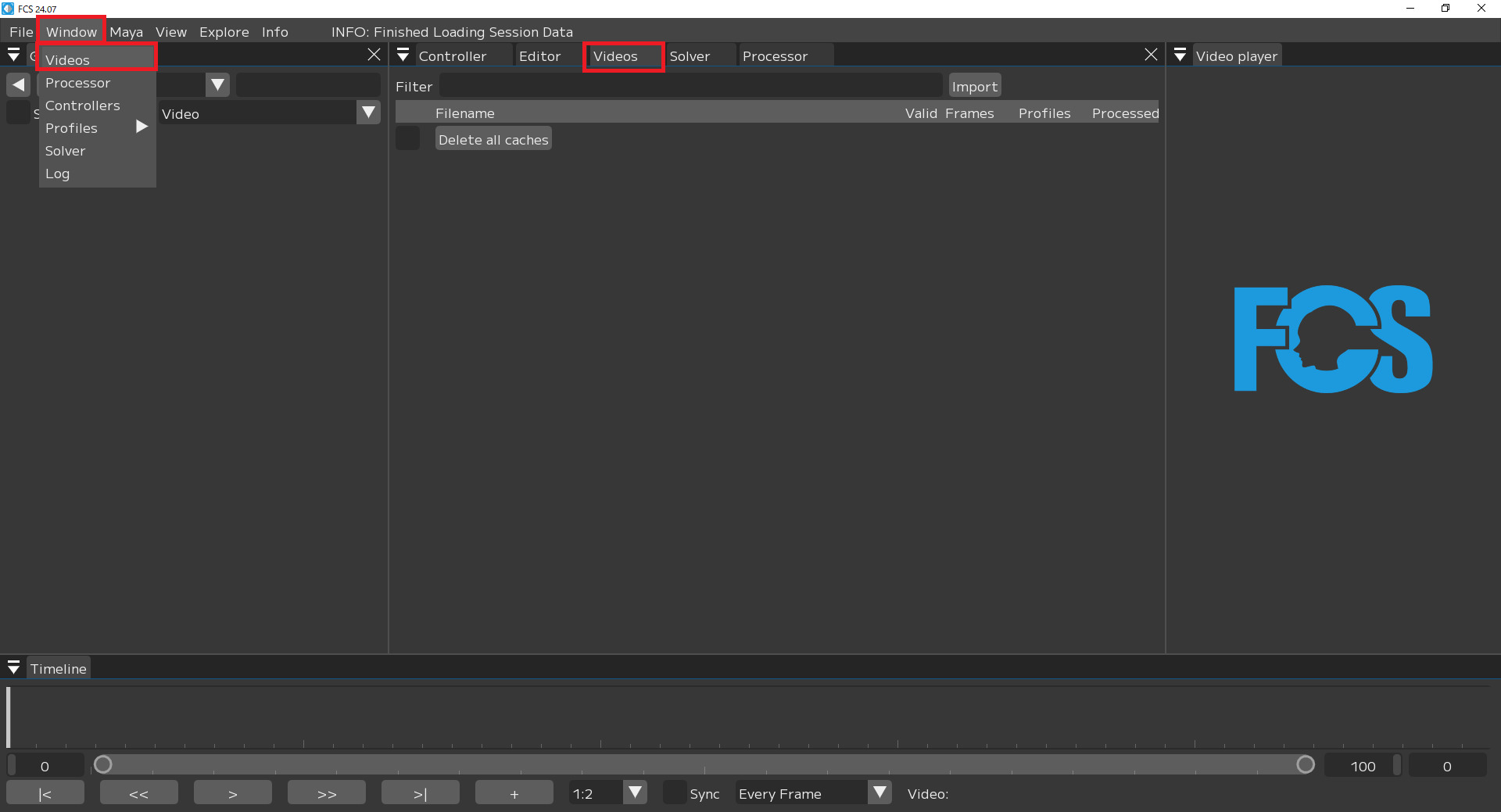This screenshot has height=812, width=1501.
Task: Click Delete all caches button
Action: coord(493,139)
